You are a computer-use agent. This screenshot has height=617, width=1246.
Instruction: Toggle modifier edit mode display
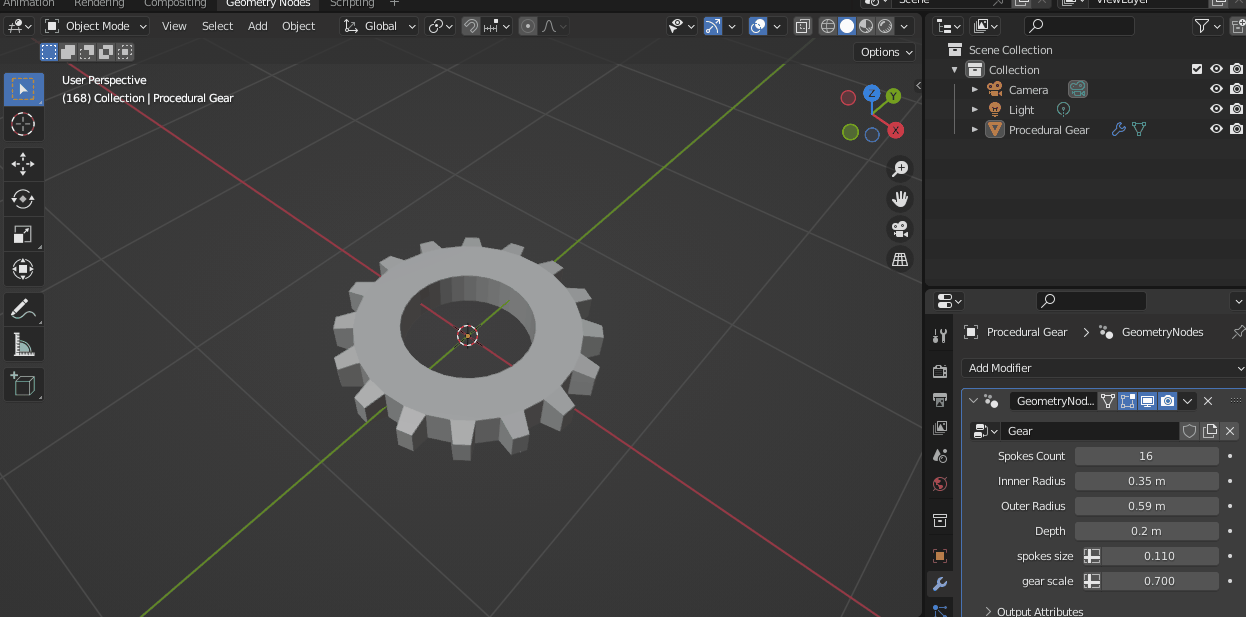pos(1128,401)
